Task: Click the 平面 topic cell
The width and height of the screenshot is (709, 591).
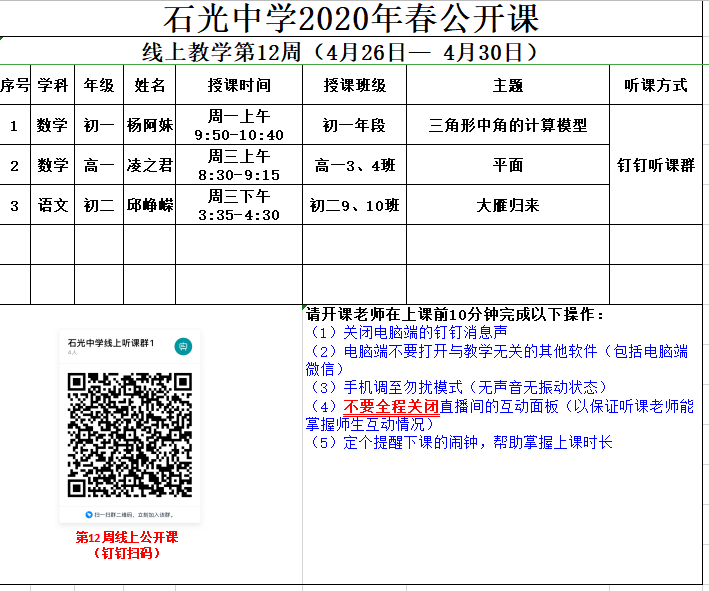Action: tap(507, 166)
